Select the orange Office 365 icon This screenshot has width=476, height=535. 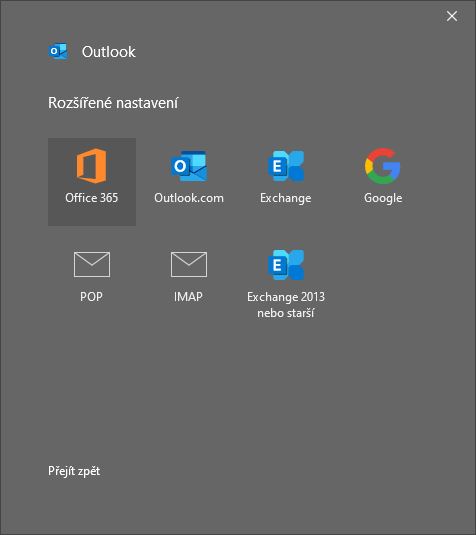[x=91, y=166]
